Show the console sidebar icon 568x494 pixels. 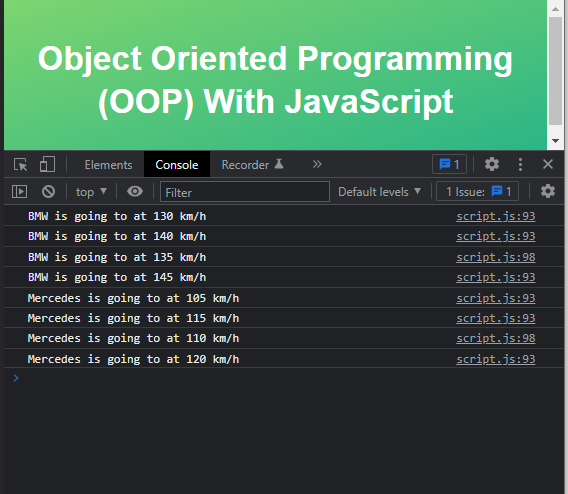(x=20, y=192)
